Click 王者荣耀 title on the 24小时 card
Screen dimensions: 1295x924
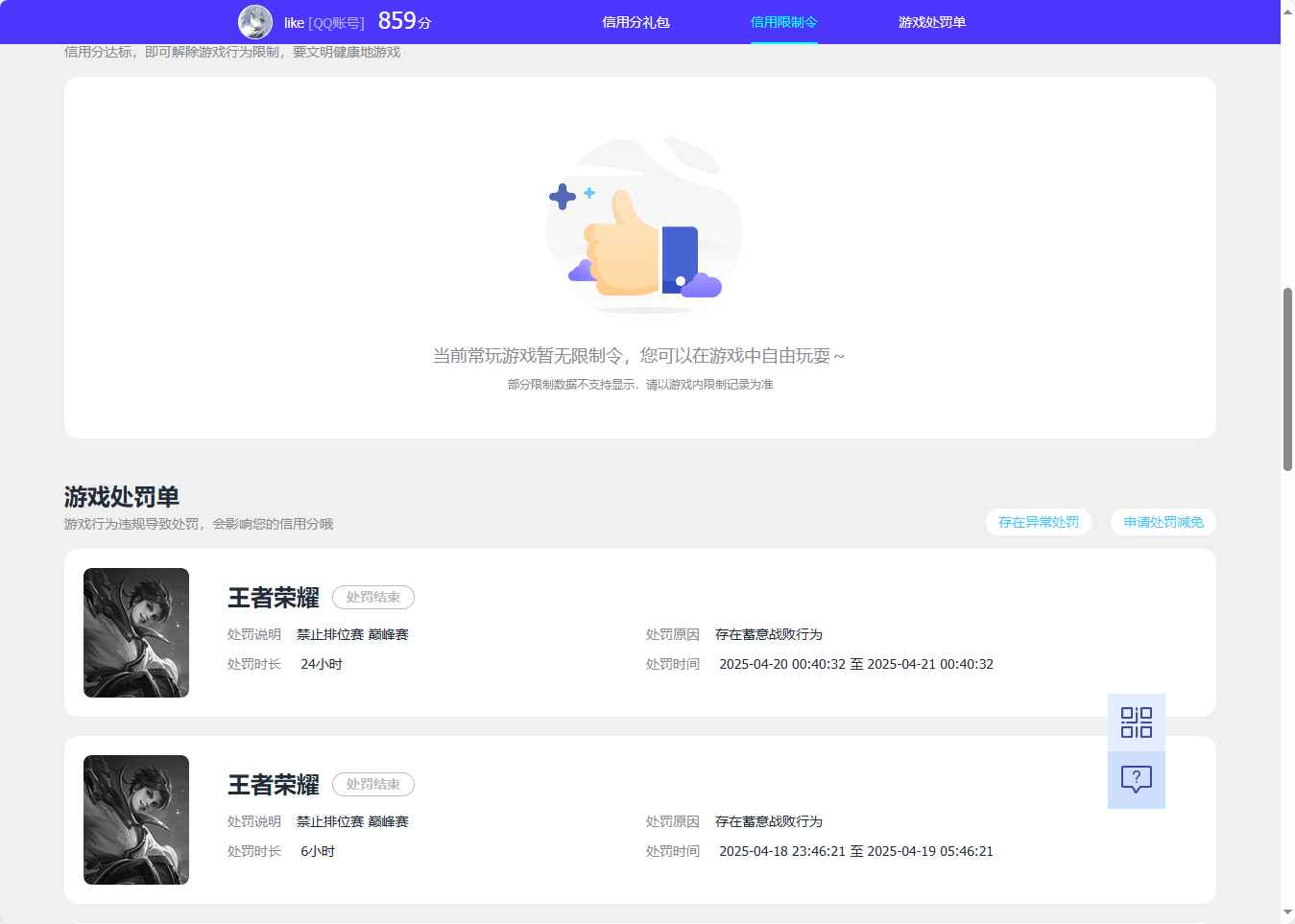click(274, 598)
